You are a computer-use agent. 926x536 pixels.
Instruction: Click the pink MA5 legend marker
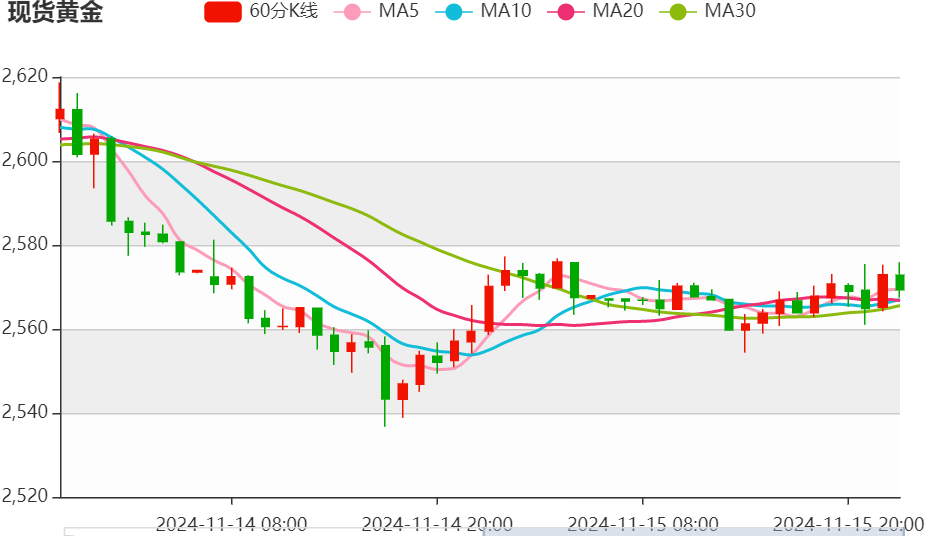click(x=352, y=12)
